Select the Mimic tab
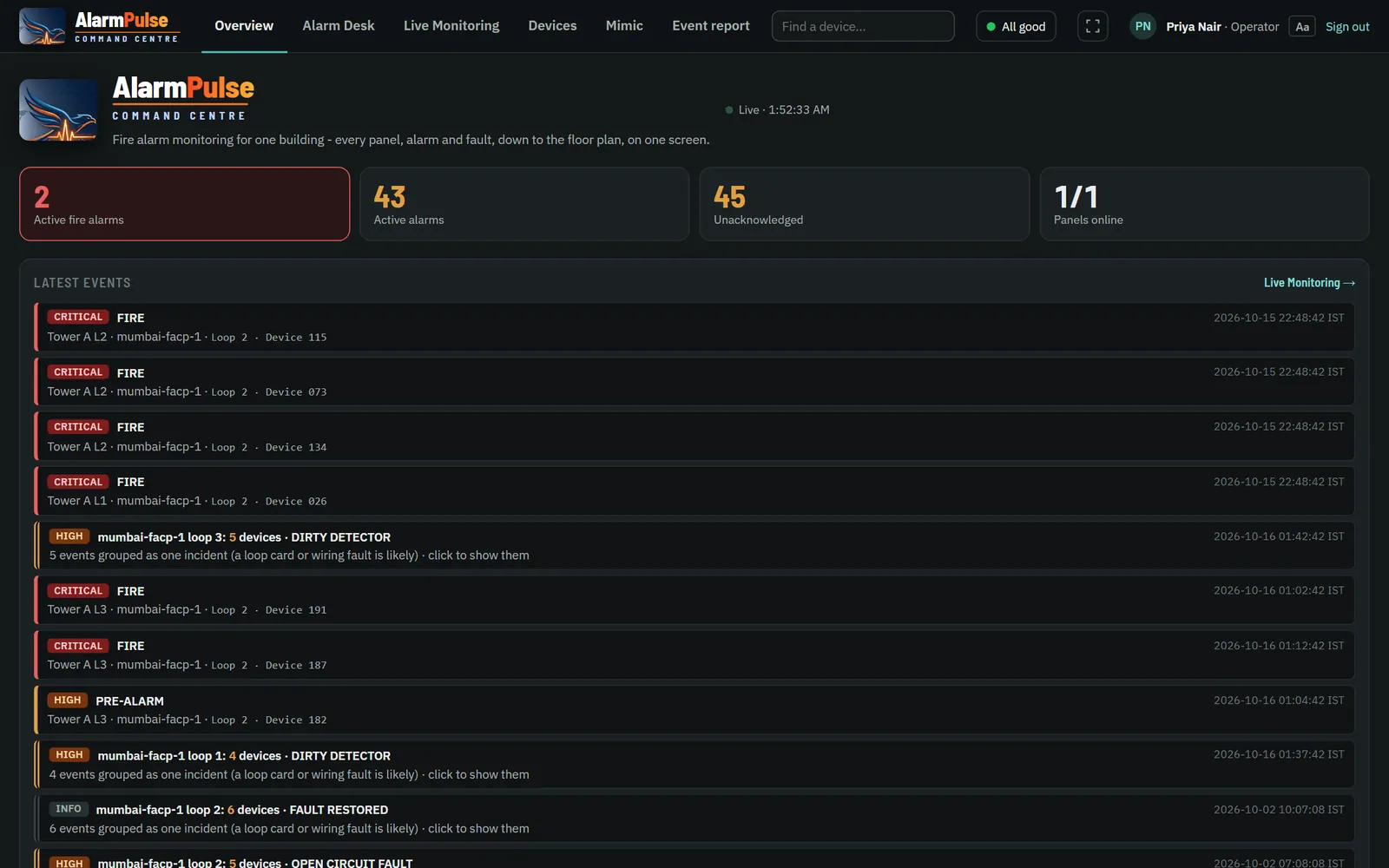The height and width of the screenshot is (868, 1389). [624, 26]
